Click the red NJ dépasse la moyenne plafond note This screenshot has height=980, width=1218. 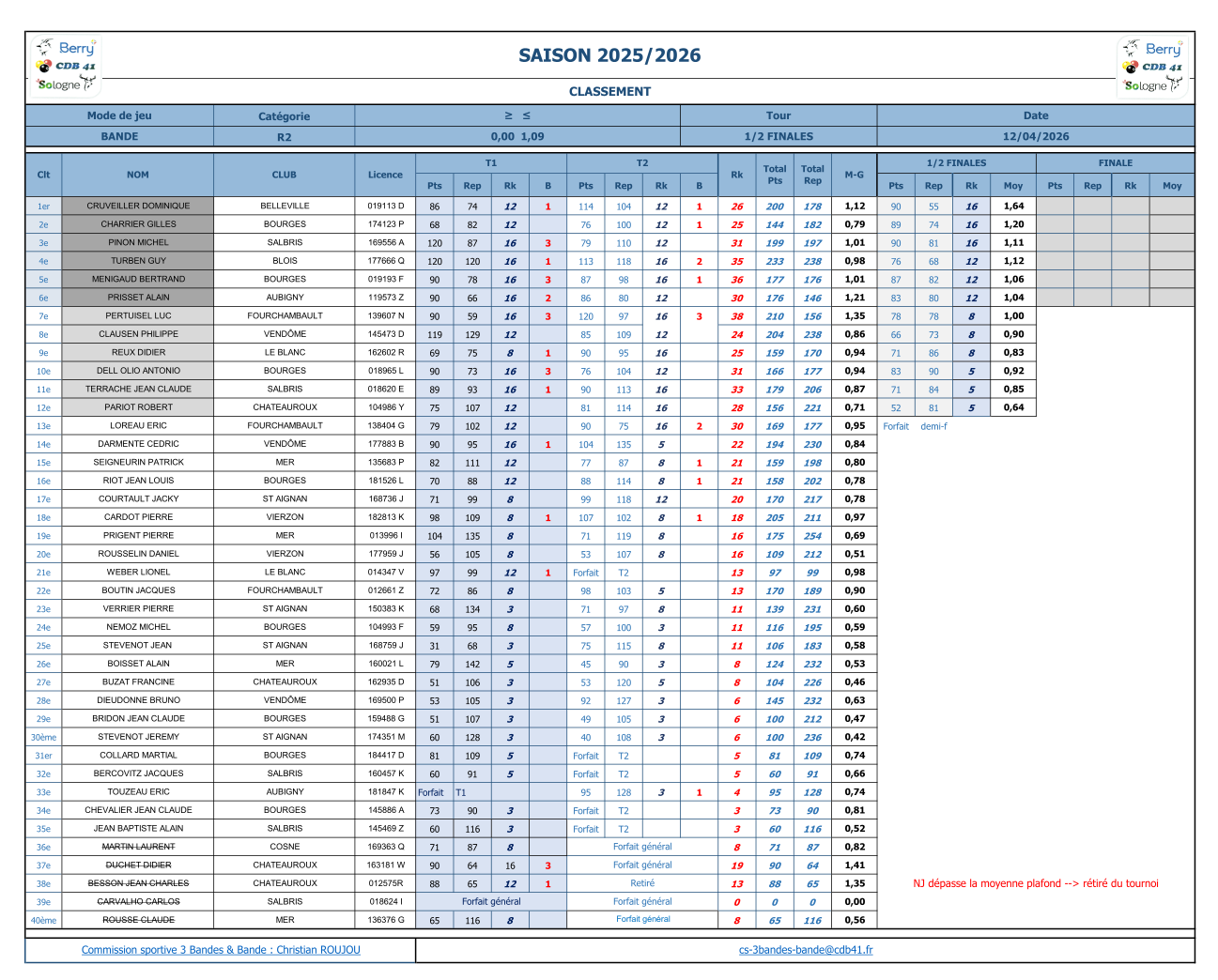1035,883
